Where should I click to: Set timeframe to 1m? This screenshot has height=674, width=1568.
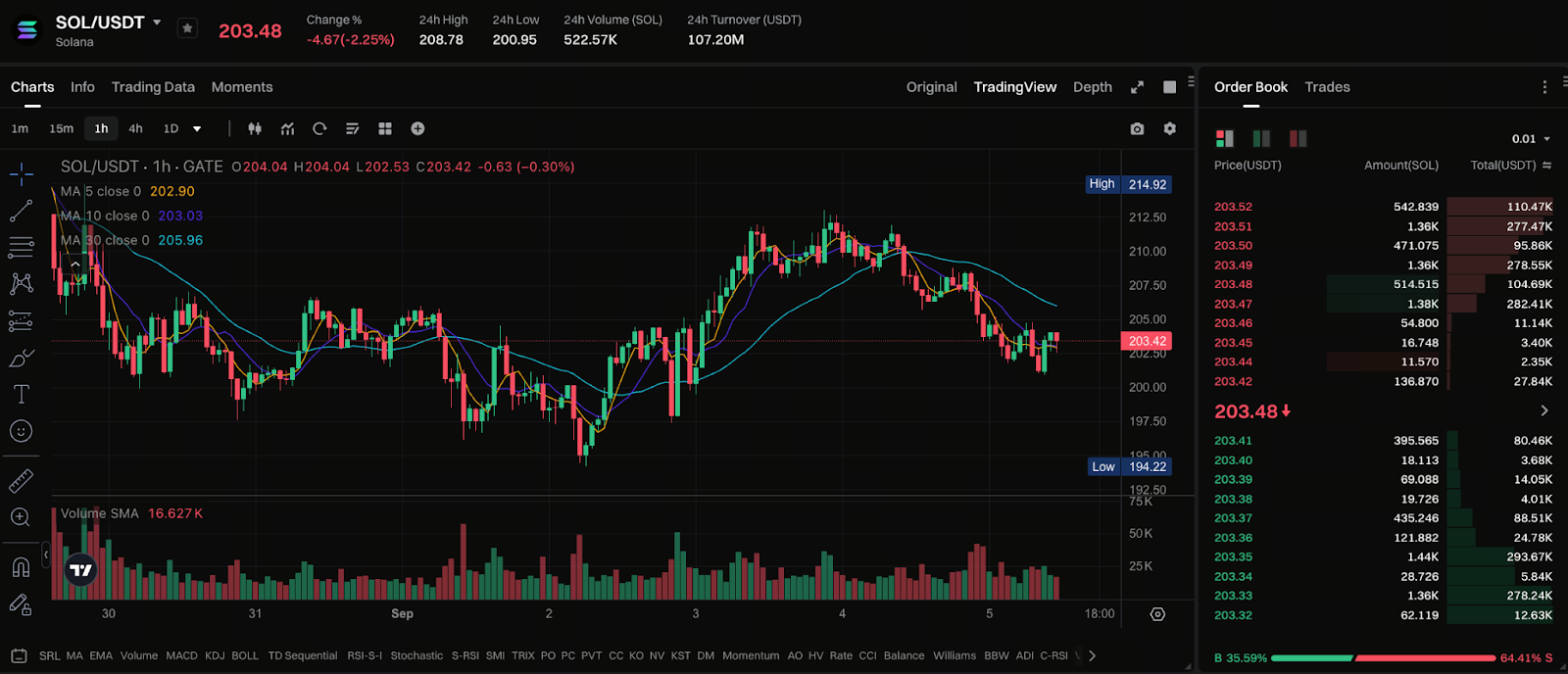(x=20, y=128)
